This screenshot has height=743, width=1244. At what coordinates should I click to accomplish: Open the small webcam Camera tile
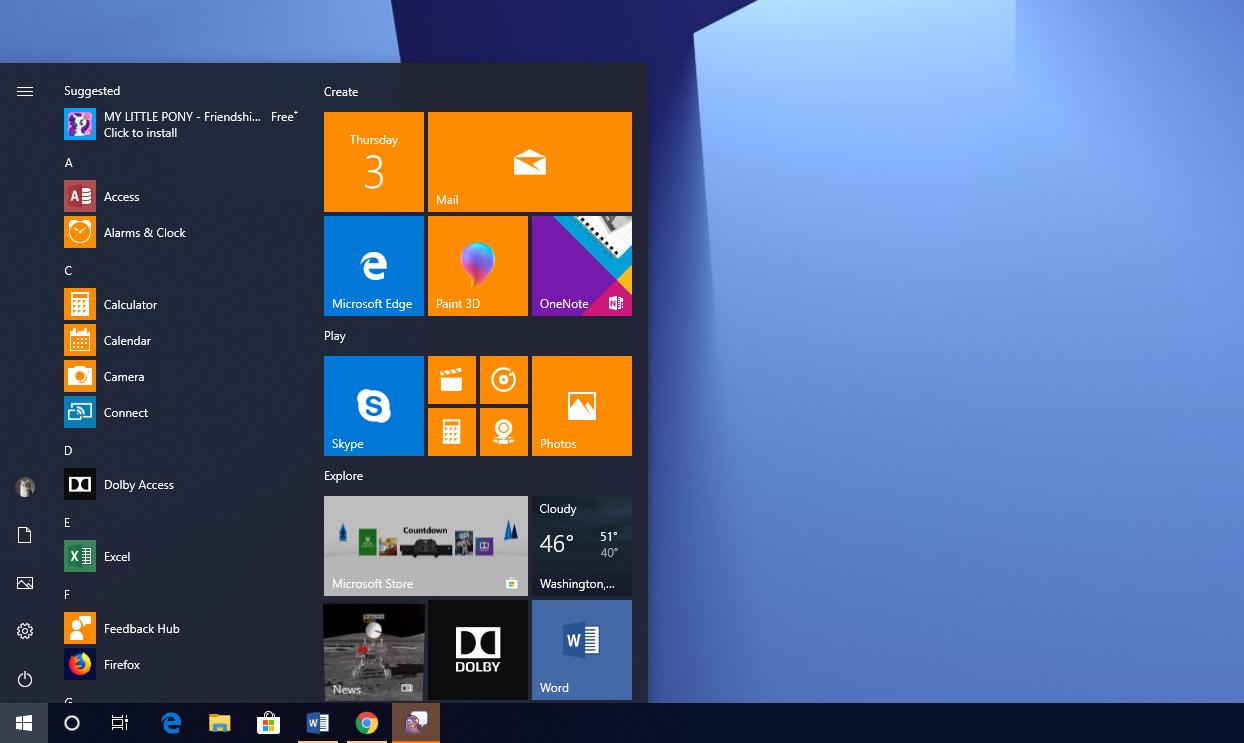[x=504, y=432]
